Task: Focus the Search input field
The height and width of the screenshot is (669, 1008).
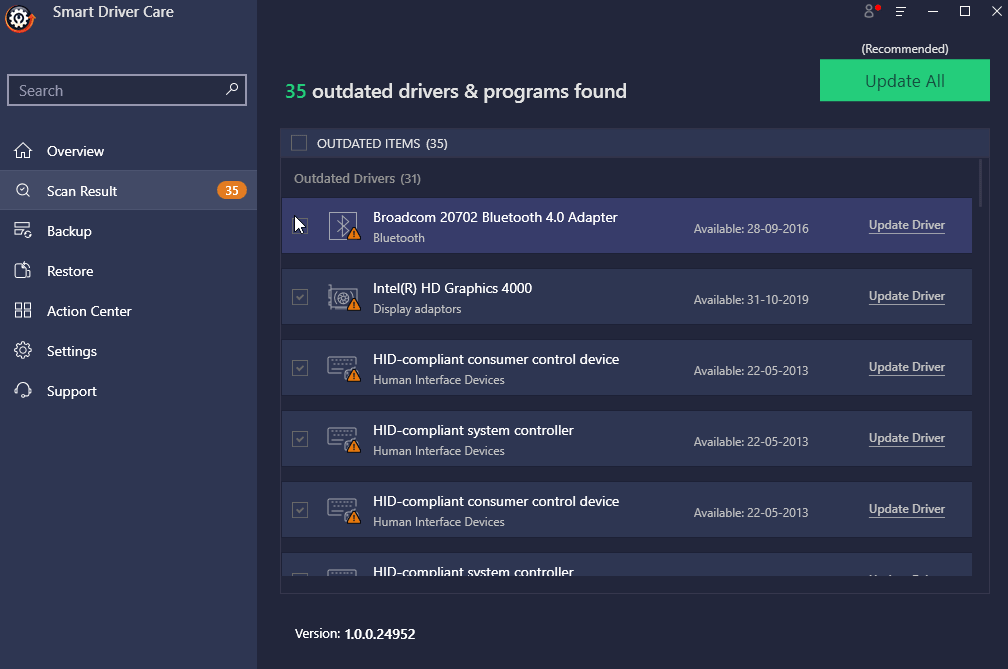Action: click(127, 90)
